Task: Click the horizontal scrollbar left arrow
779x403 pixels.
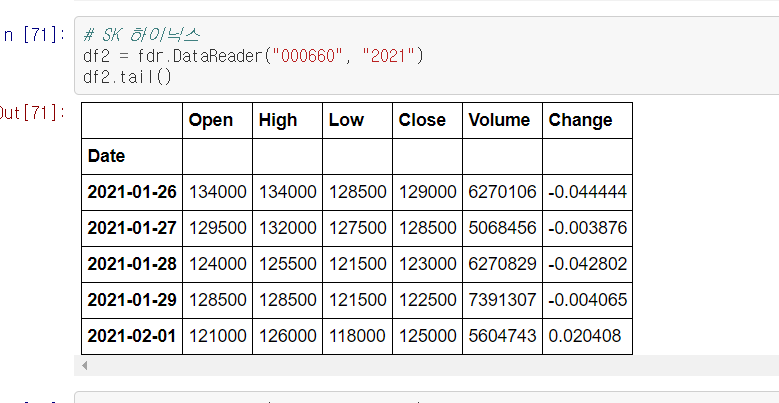Action: 85,366
